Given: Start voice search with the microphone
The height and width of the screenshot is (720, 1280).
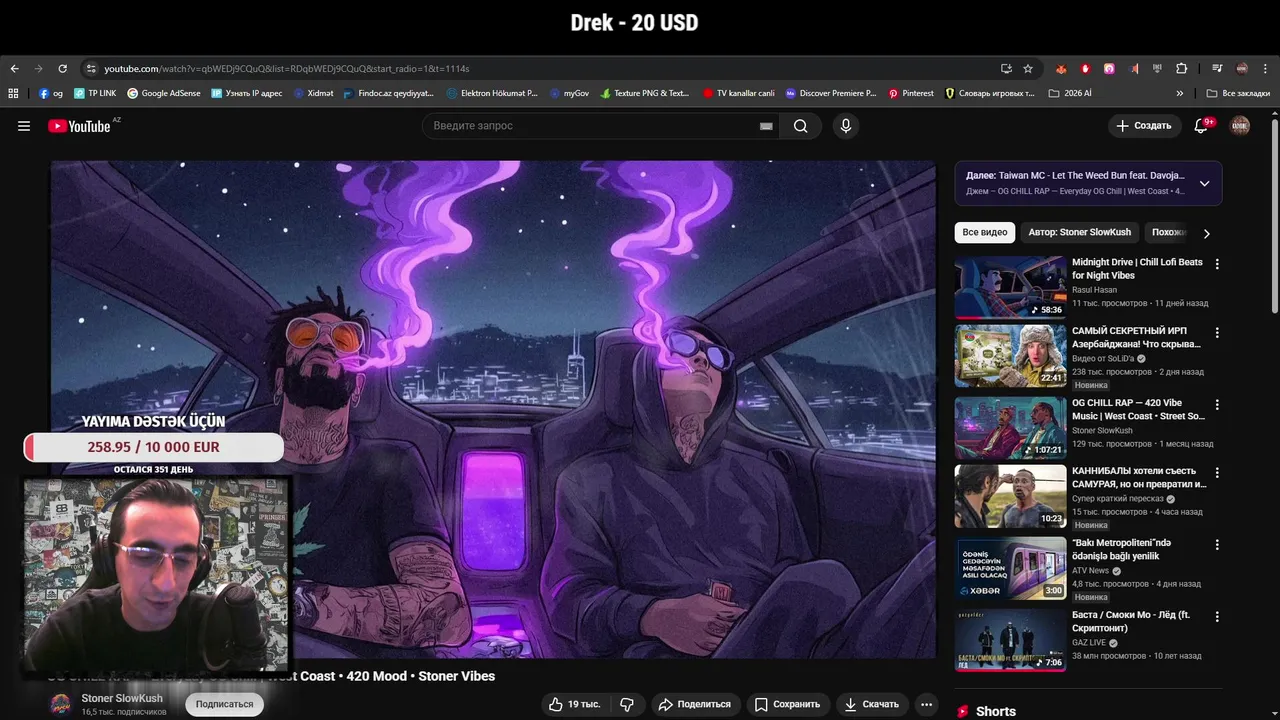Looking at the screenshot, I should (x=846, y=126).
